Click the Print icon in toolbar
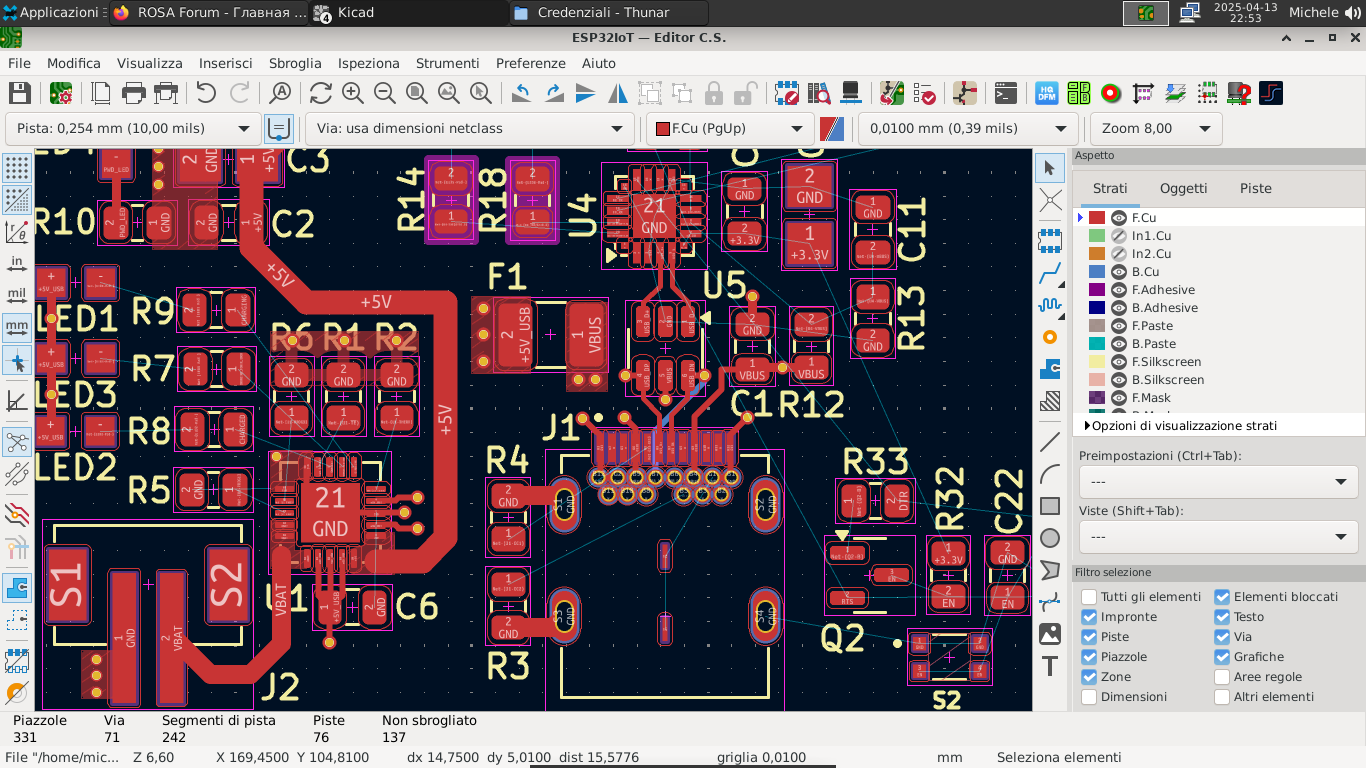Viewport: 1366px width, 768px height. 133,93
